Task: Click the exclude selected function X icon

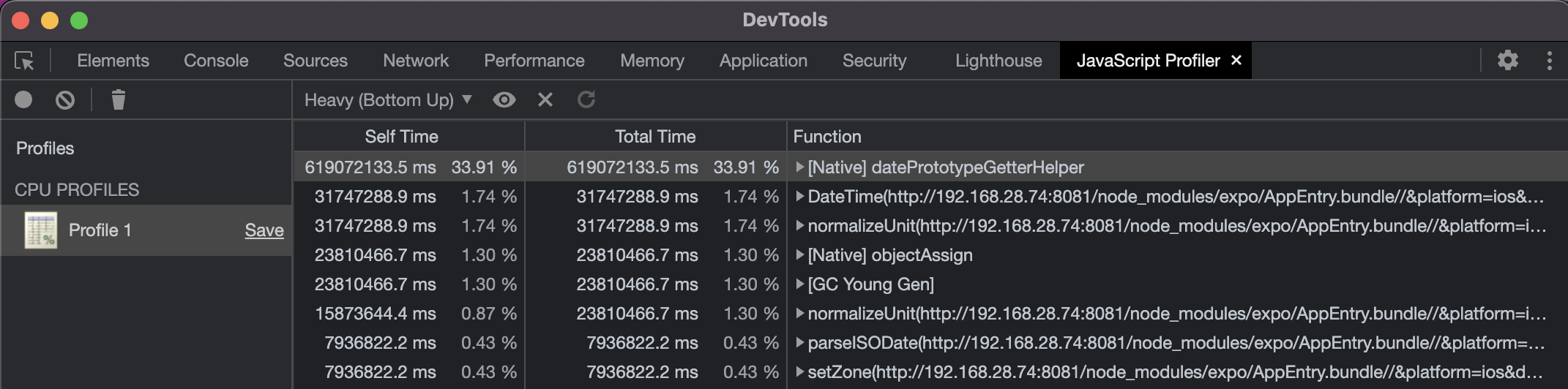Action: (545, 99)
